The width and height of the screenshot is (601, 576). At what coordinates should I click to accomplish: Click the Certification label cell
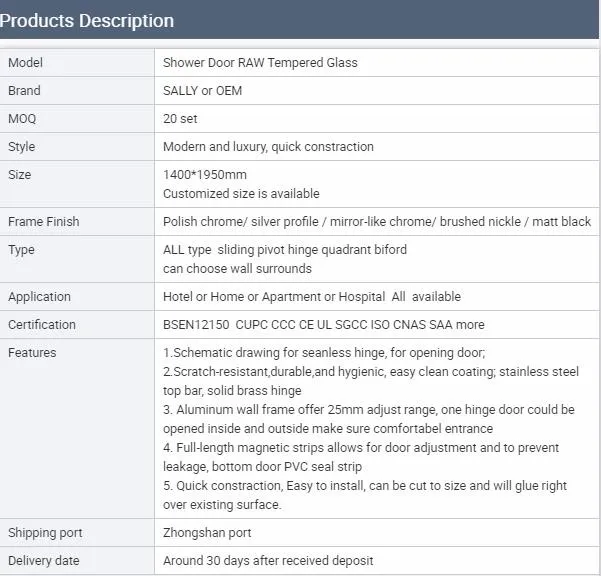point(42,325)
